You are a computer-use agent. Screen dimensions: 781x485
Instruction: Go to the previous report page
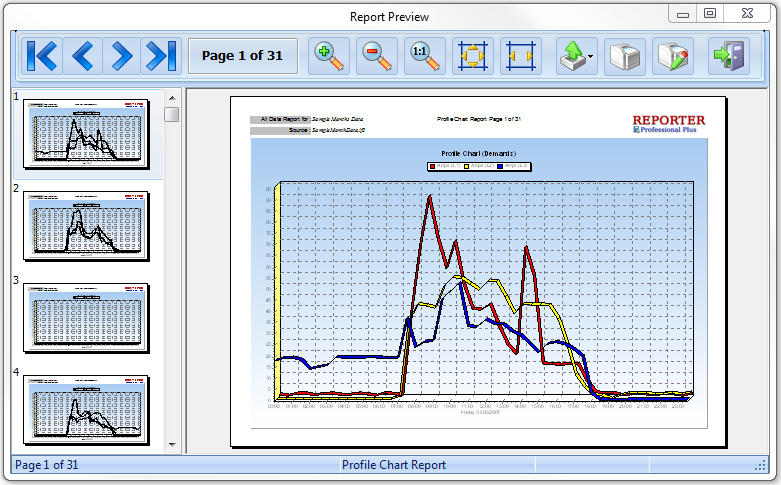83,56
